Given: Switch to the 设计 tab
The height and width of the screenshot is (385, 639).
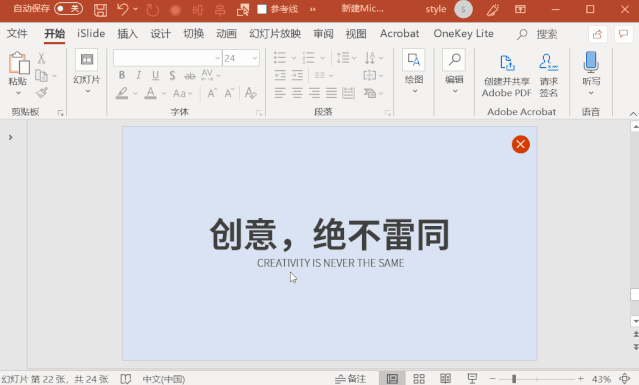Looking at the screenshot, I should 161,34.
